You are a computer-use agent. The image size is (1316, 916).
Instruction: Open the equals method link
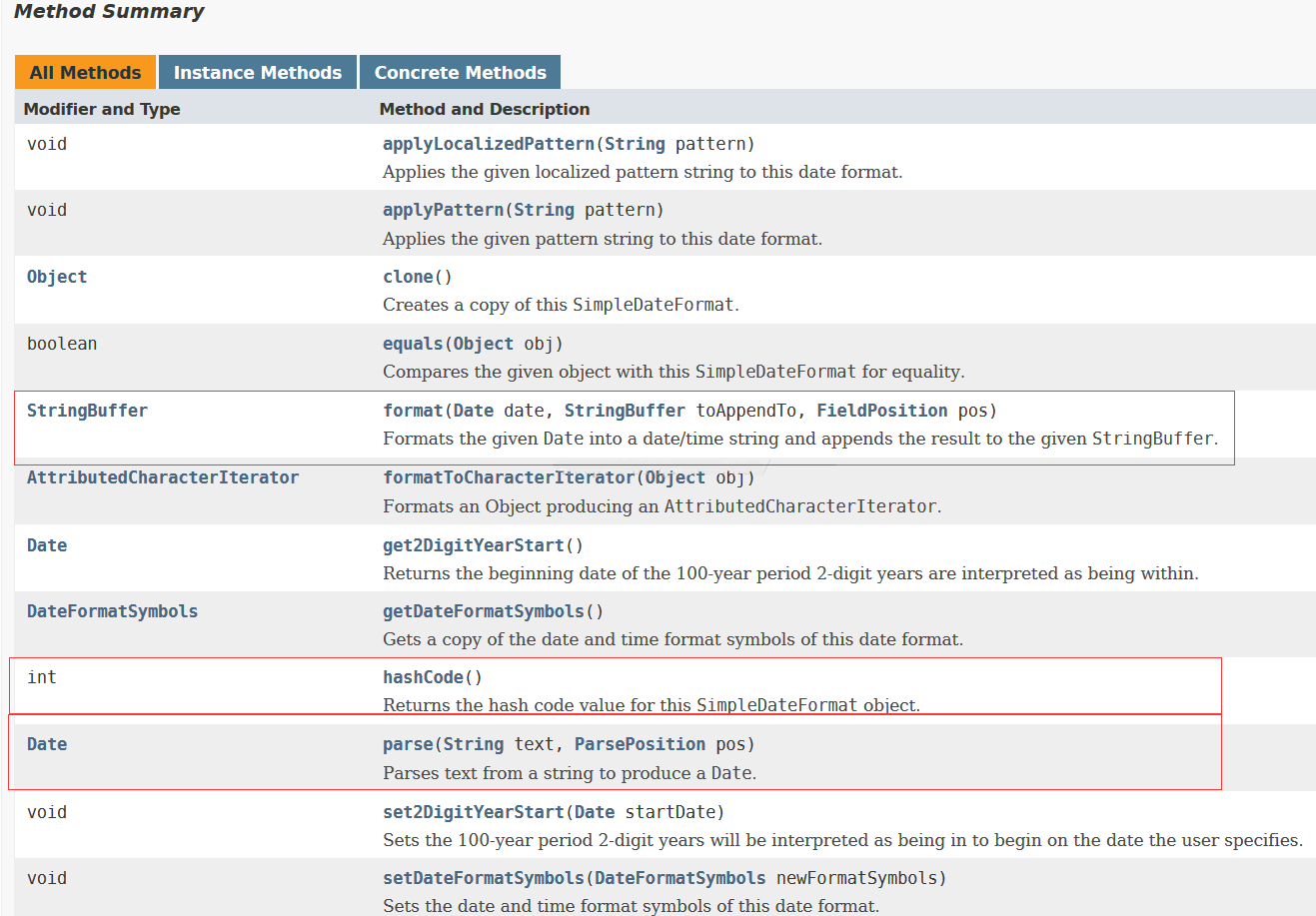click(413, 344)
